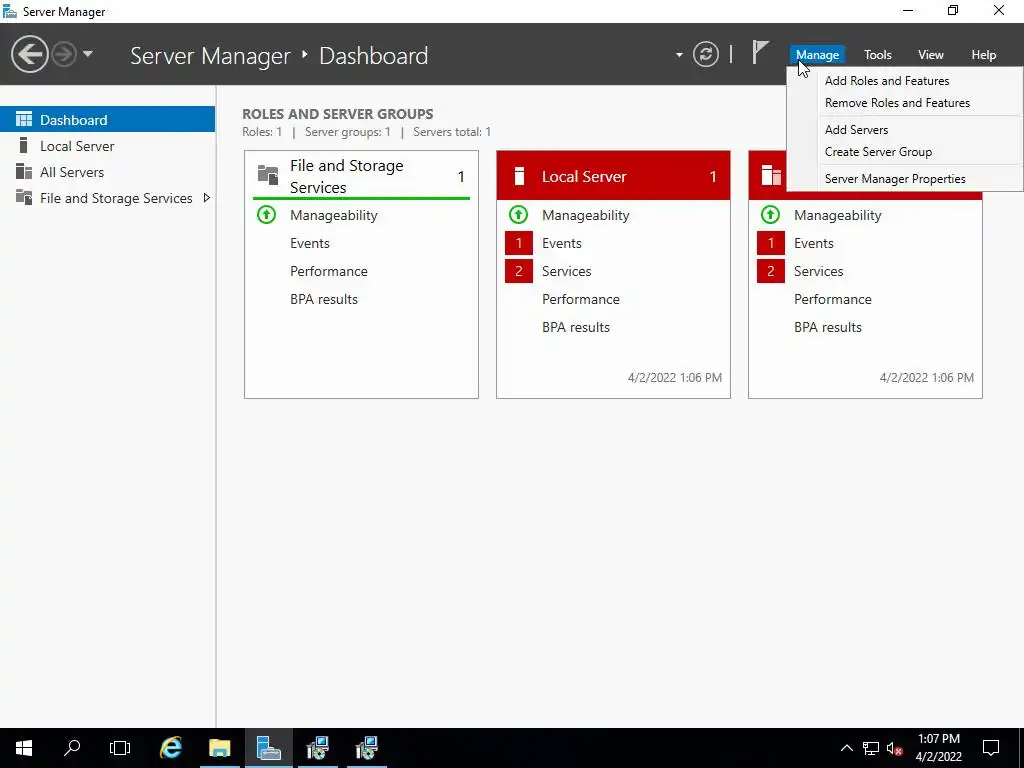The width and height of the screenshot is (1024, 768).
Task: Open Events in Local Server tile
Action: pyautogui.click(x=562, y=244)
